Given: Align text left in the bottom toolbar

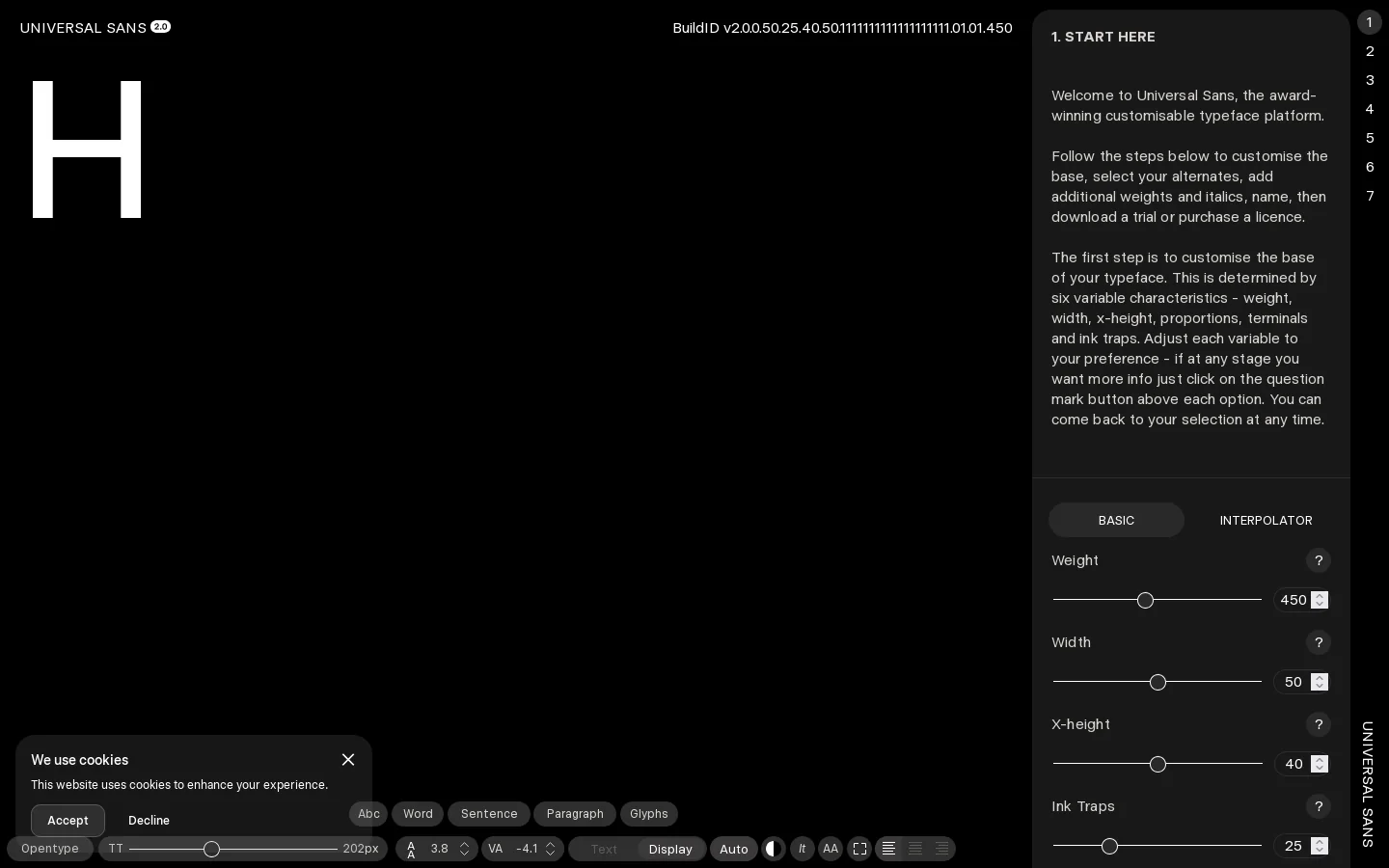Looking at the screenshot, I should click(888, 849).
